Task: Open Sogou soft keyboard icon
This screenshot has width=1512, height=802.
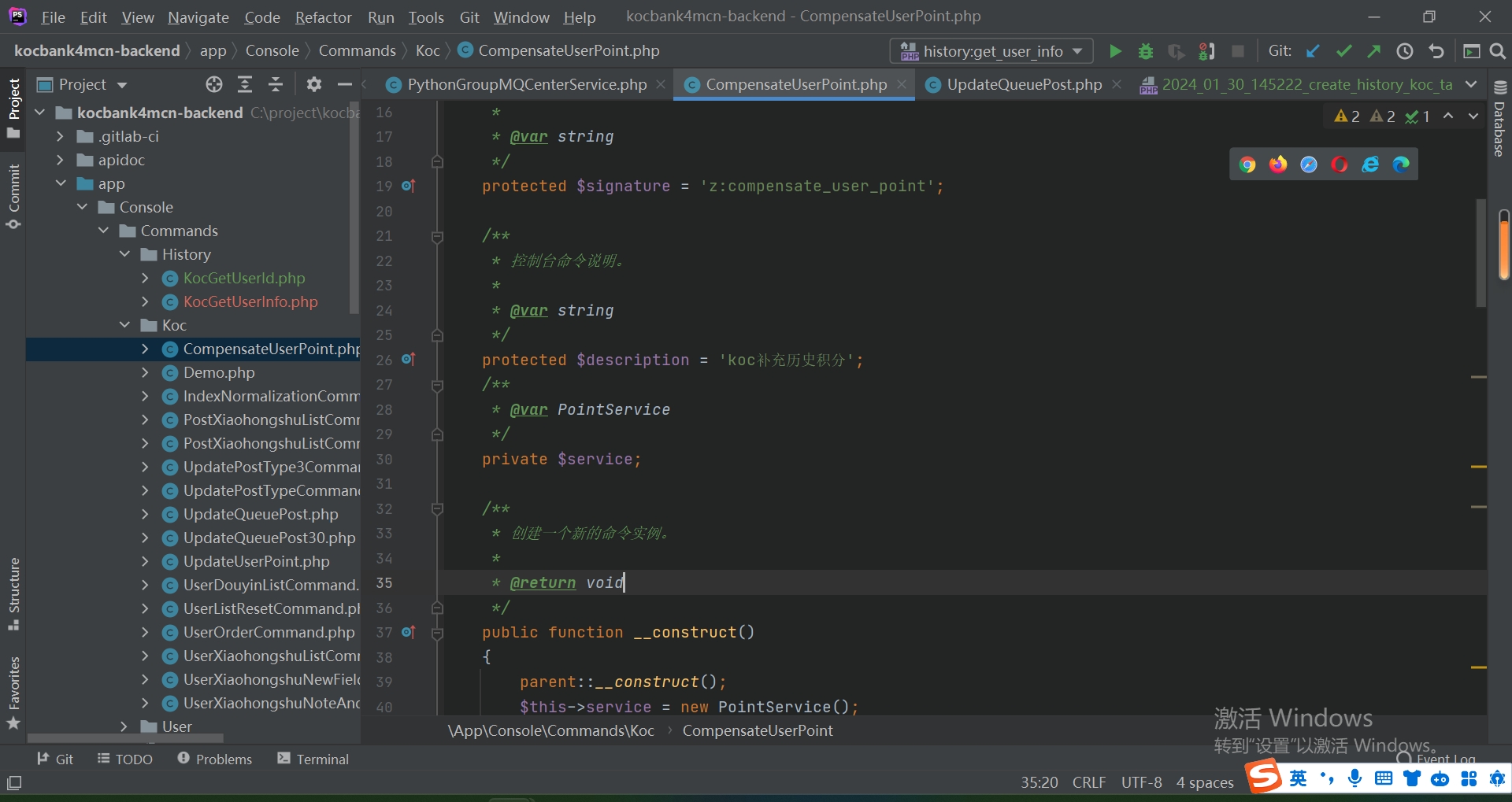Action: tap(1384, 778)
